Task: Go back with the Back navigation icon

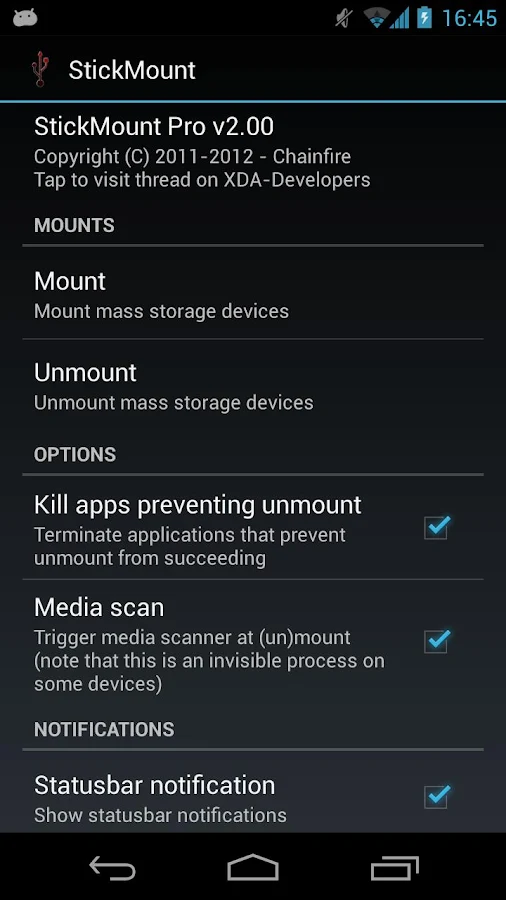Action: tap(112, 867)
